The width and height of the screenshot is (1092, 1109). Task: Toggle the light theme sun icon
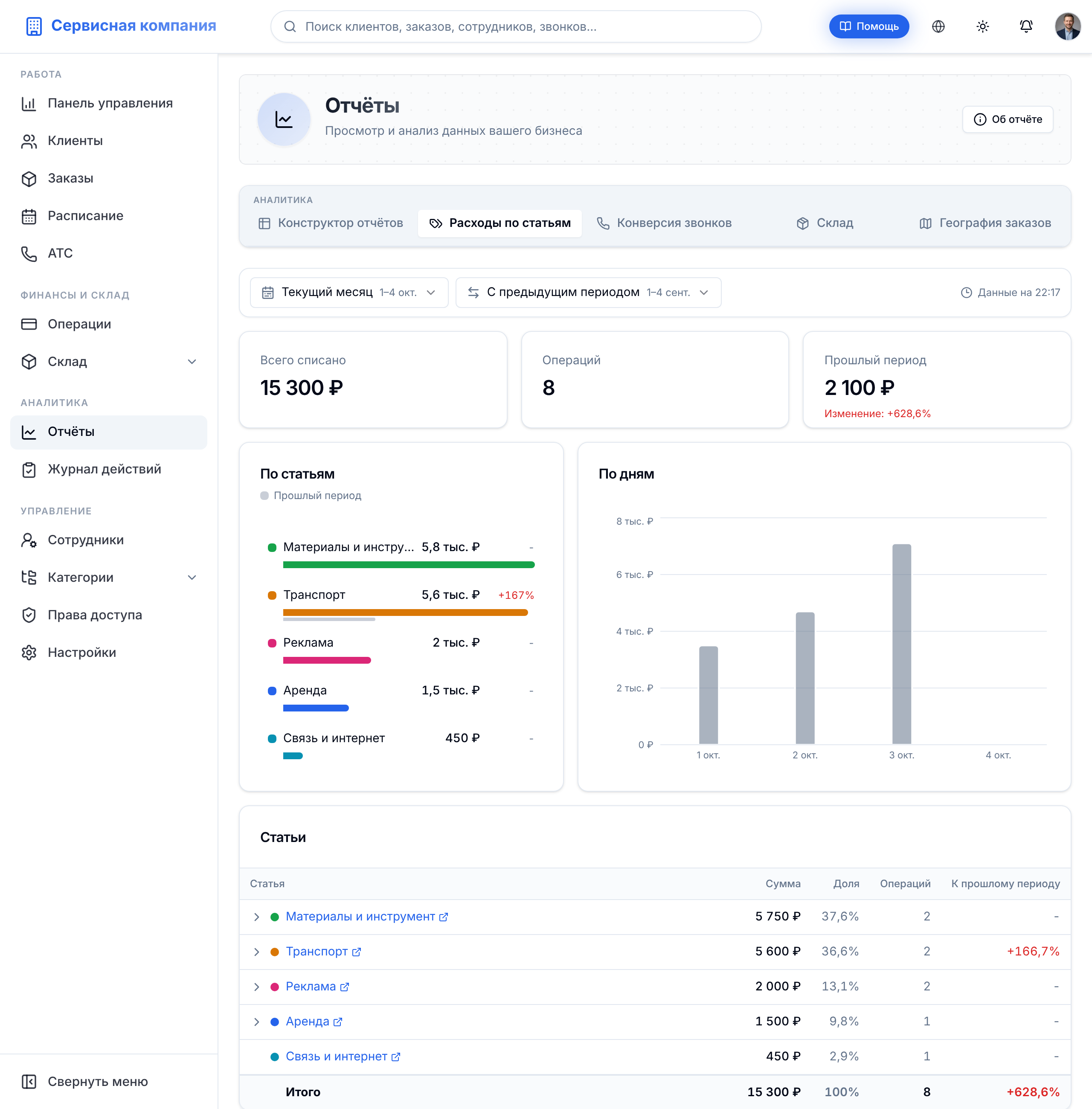pyautogui.click(x=982, y=26)
